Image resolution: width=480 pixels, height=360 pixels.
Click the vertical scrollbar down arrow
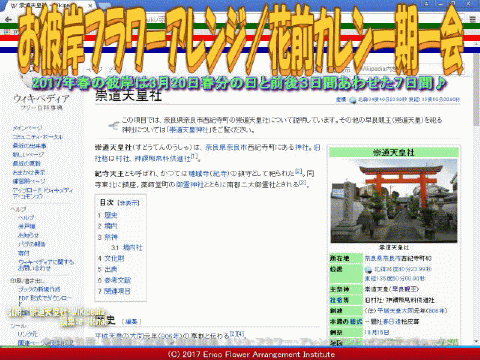click(x=476, y=342)
